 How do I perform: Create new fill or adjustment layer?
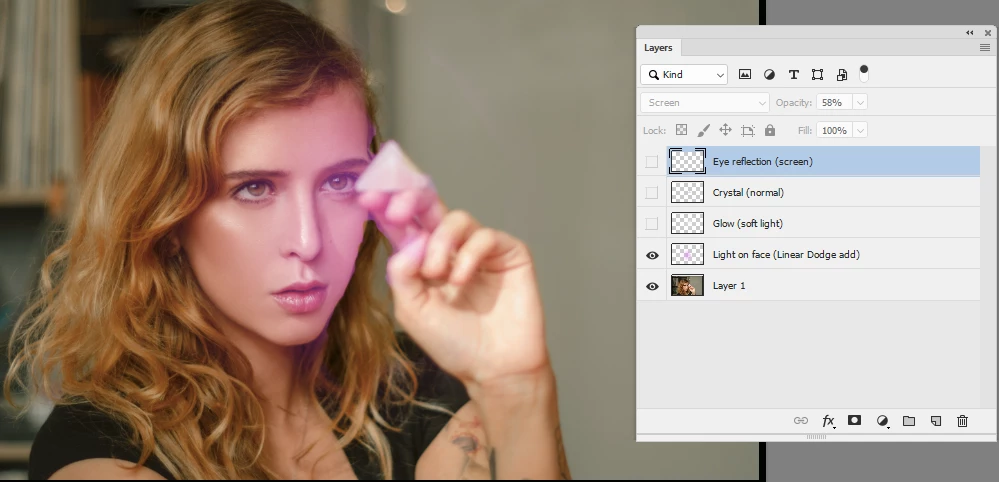point(882,421)
